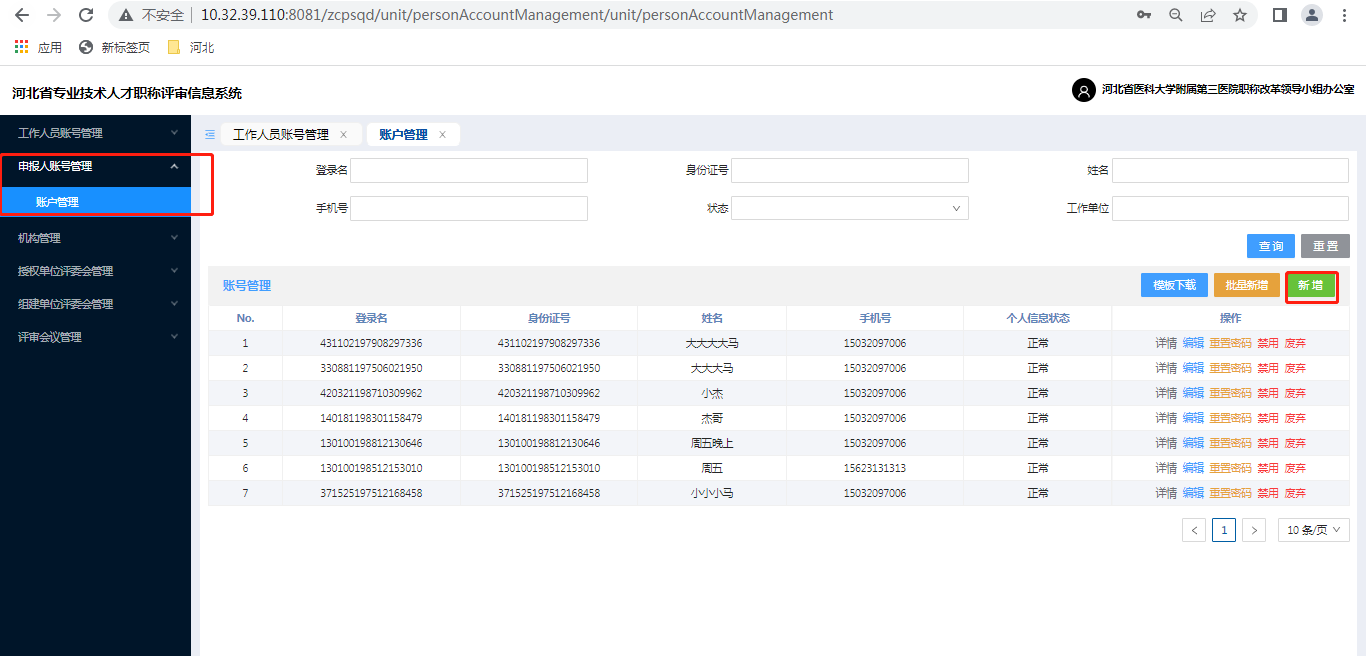
Task: Close the 工作人员账号管理 tab
Action: pyautogui.click(x=344, y=135)
